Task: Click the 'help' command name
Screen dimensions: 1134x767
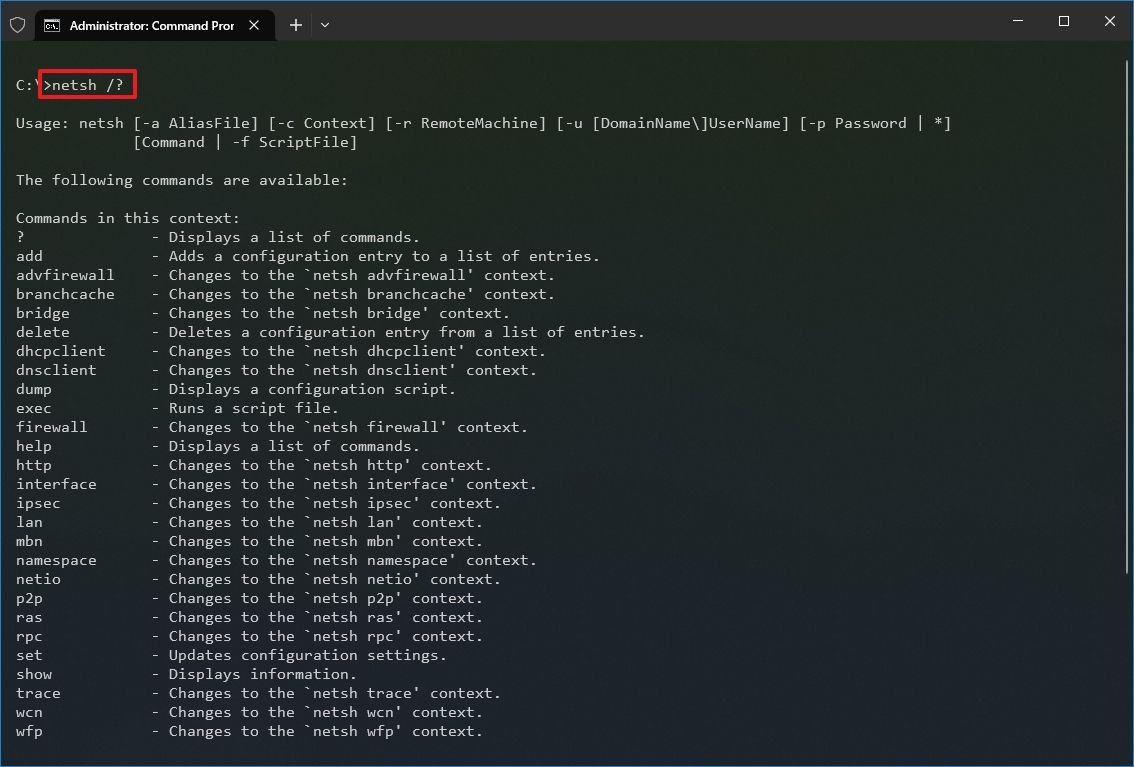Action: pyautogui.click(x=34, y=446)
